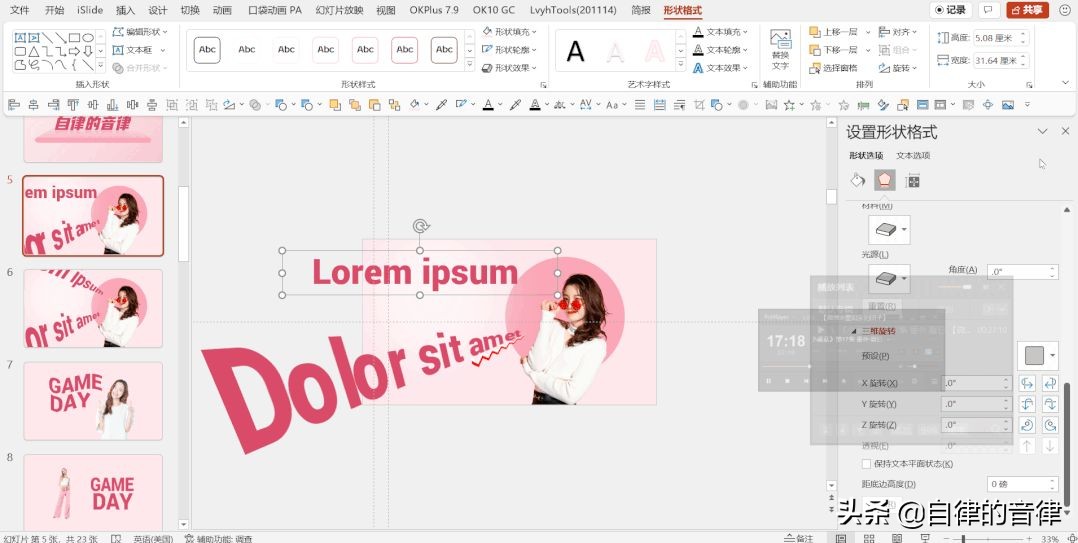Viewport: 1078px width, 543px height.
Task: Open the iSlide ribbon tab
Action: [x=90, y=10]
